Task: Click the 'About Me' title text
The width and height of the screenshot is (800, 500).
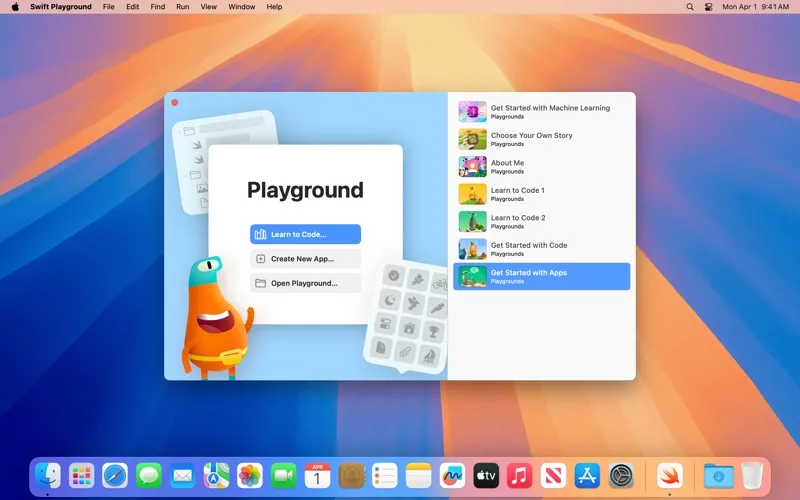Action: click(507, 163)
